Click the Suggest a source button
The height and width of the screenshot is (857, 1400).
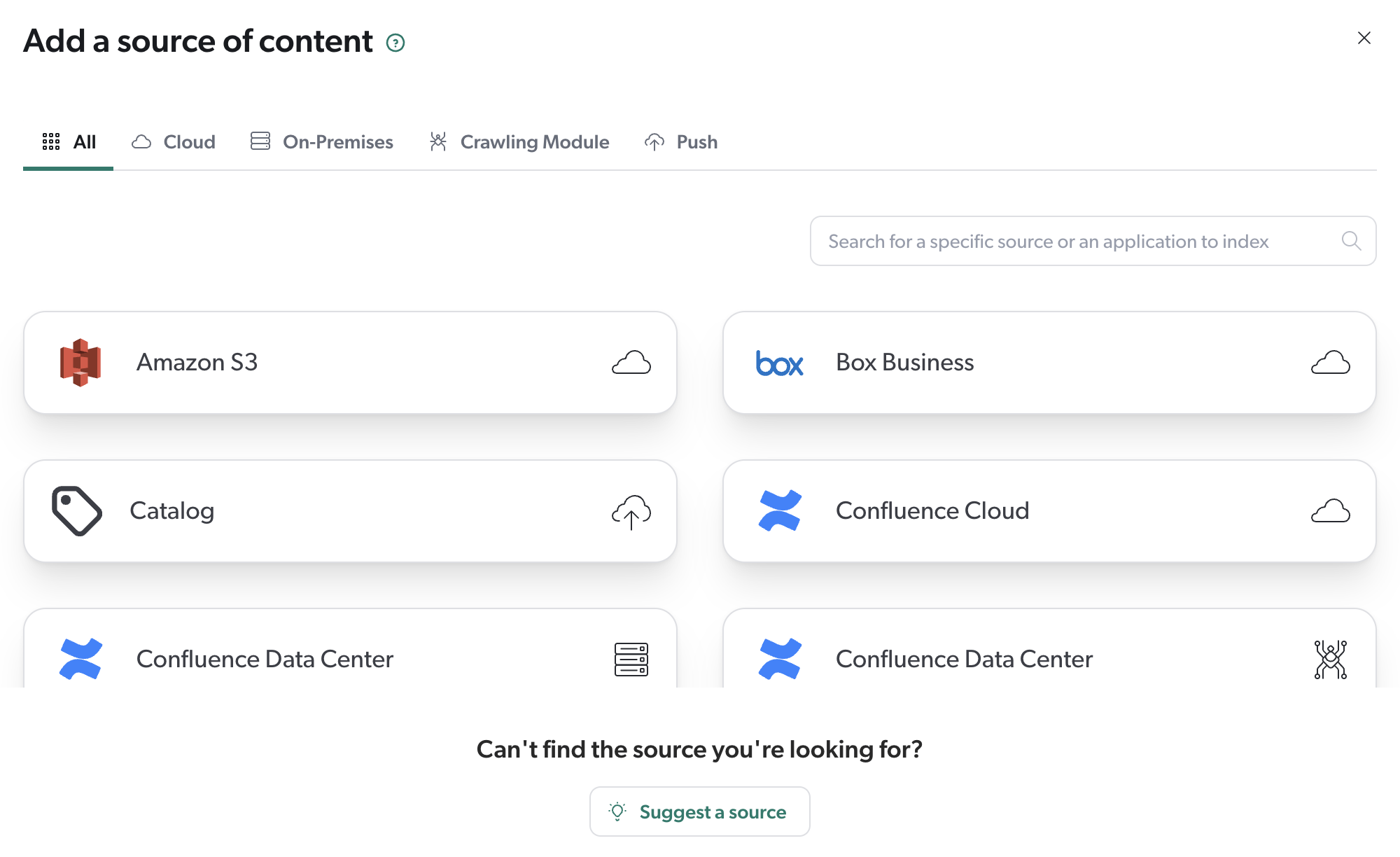click(x=699, y=811)
